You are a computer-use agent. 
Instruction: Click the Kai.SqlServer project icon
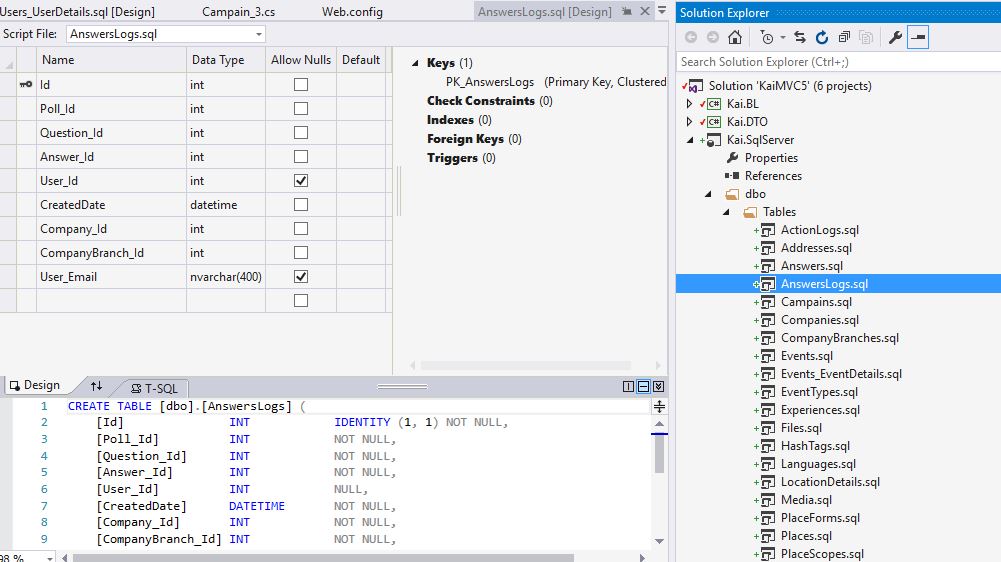(714, 140)
